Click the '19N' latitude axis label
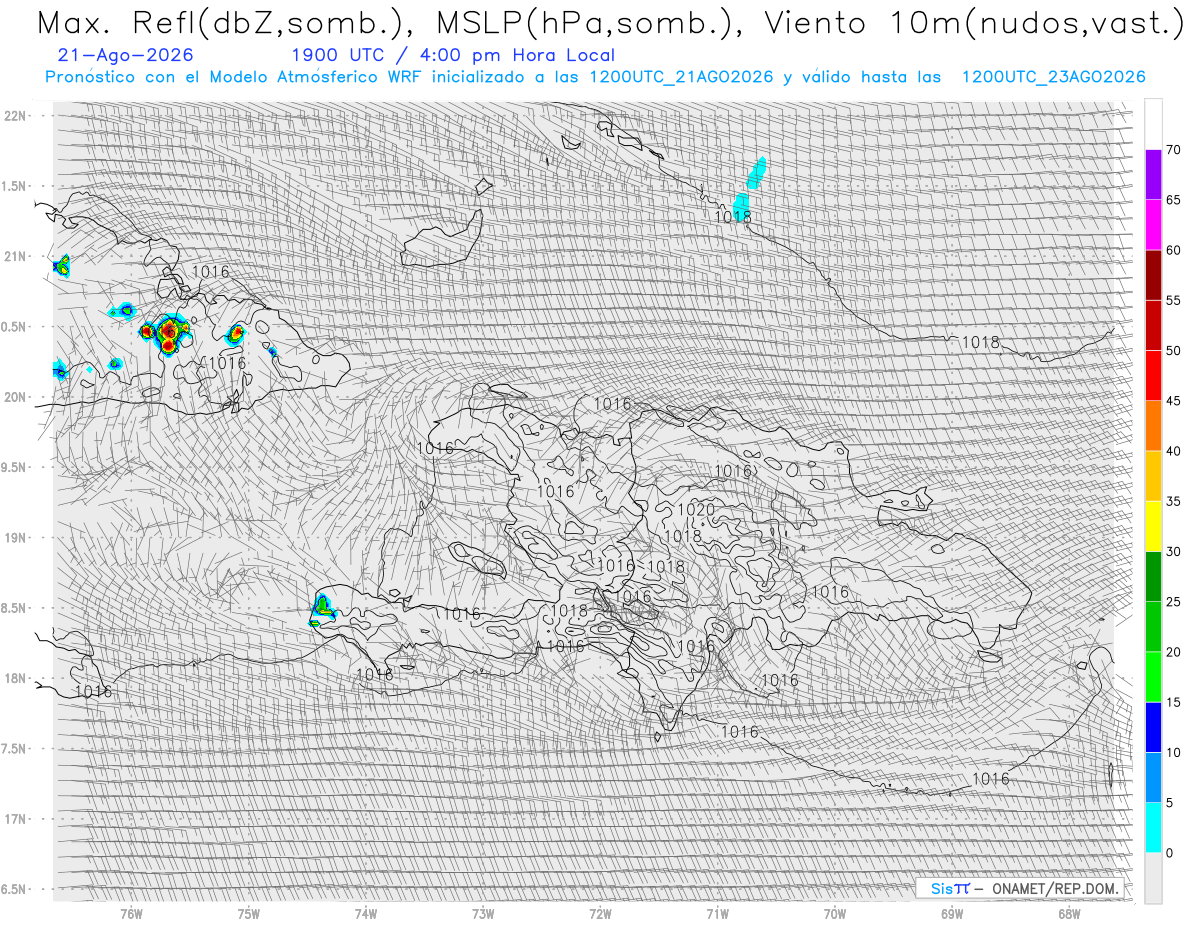Image resolution: width=1200 pixels, height=927 pixels. (x=14, y=538)
